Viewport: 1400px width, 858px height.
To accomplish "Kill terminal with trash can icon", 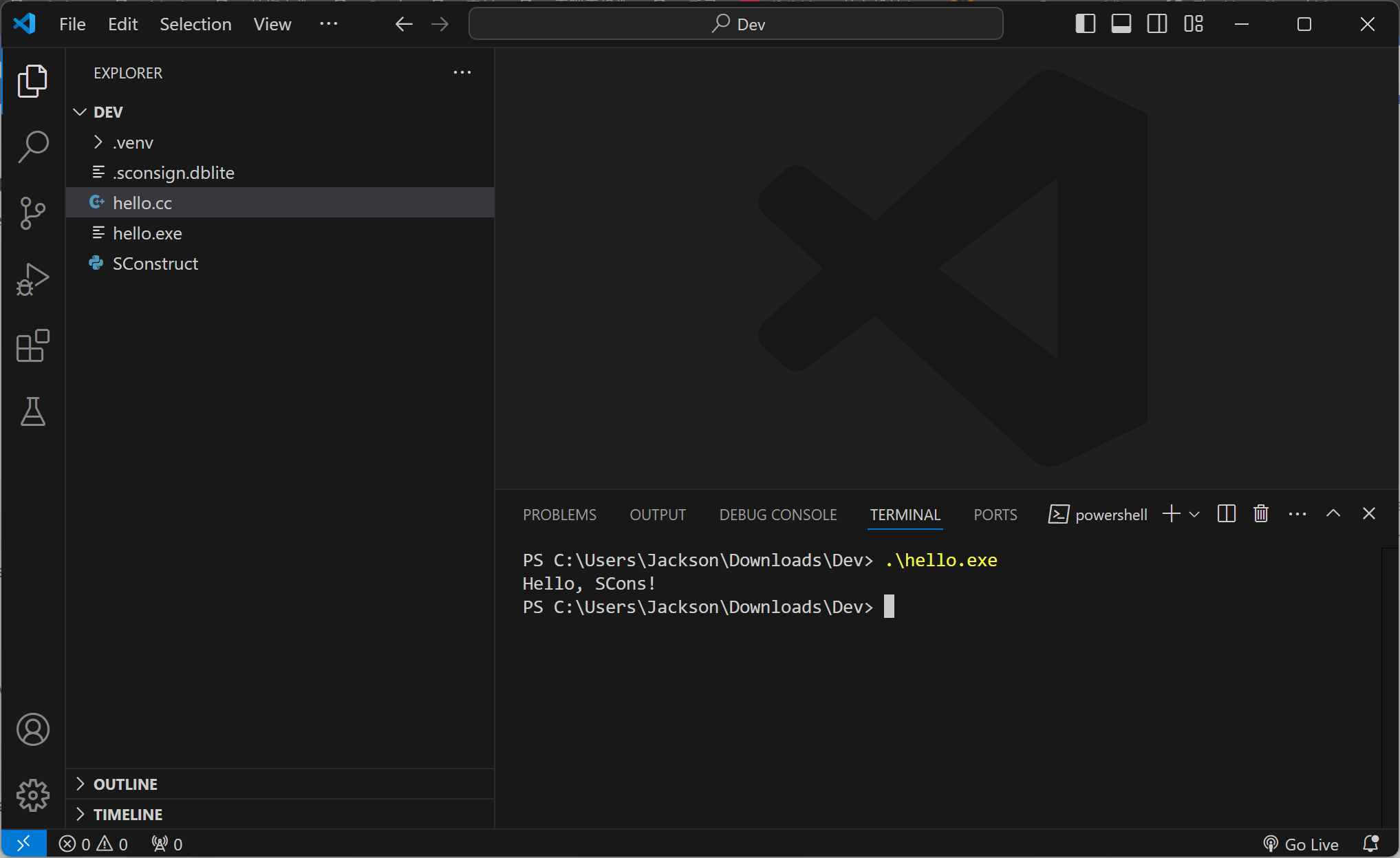I will pos(1260,514).
